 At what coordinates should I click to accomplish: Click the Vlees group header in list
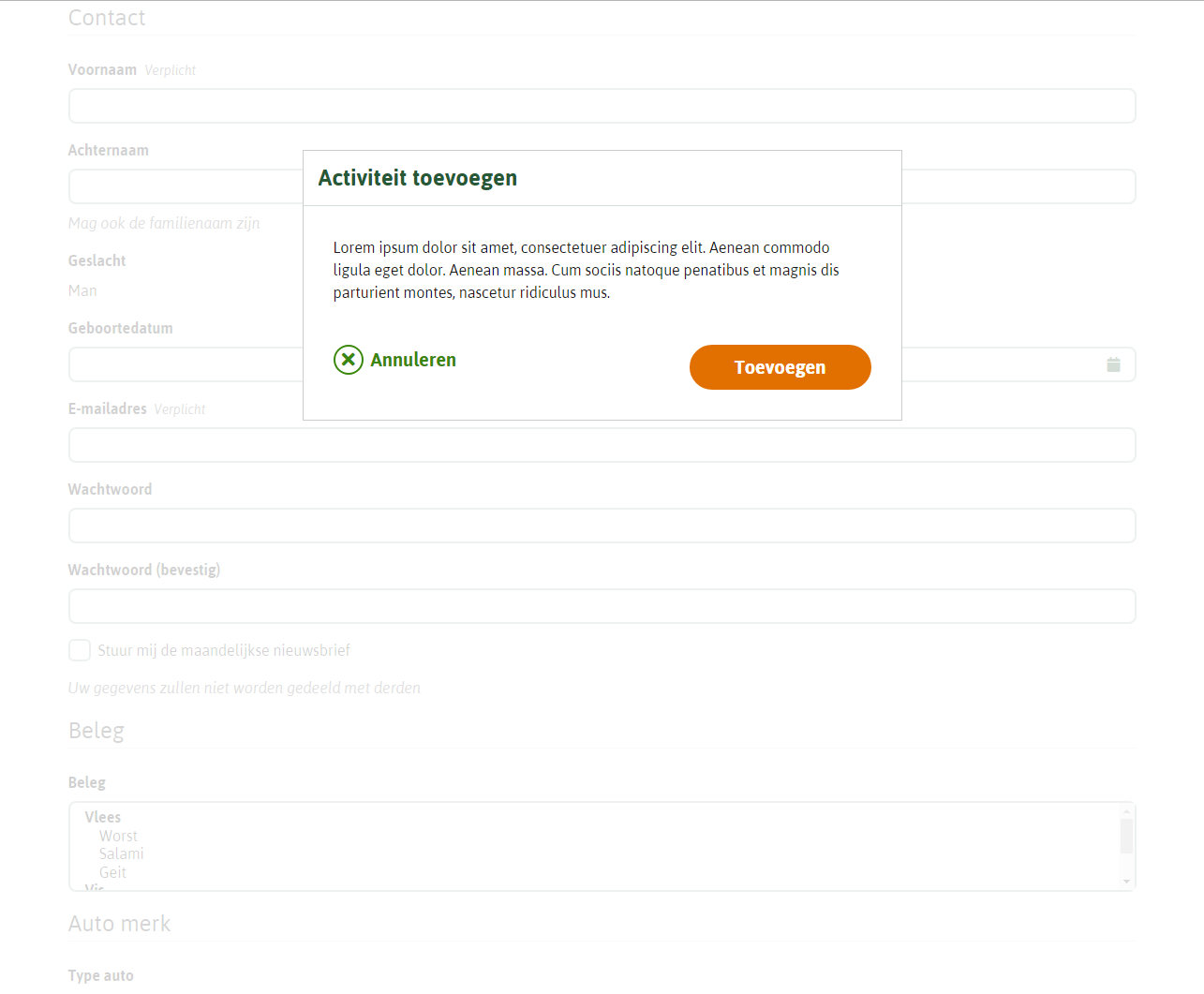click(102, 816)
